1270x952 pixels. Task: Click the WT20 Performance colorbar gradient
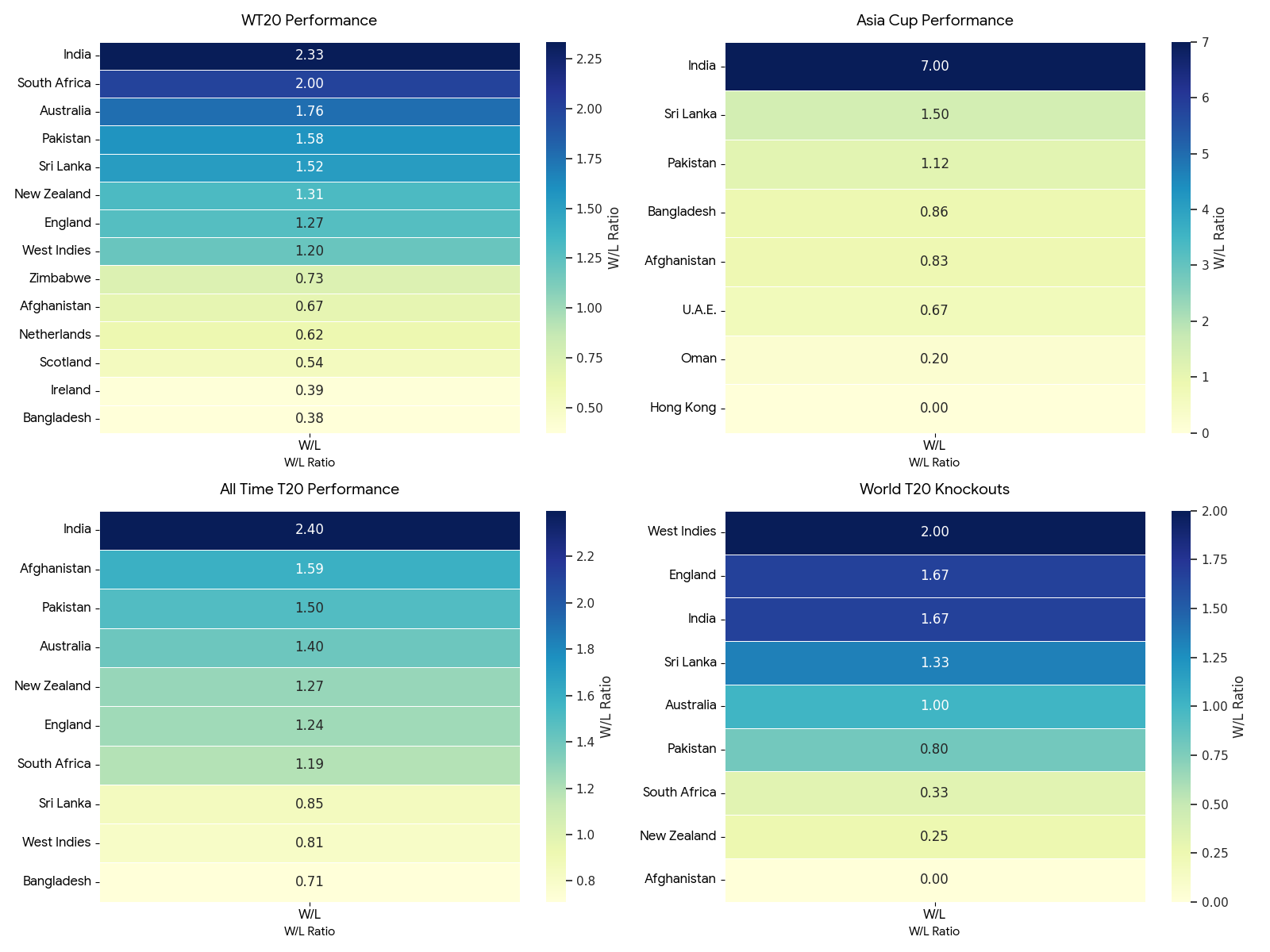tap(556, 237)
